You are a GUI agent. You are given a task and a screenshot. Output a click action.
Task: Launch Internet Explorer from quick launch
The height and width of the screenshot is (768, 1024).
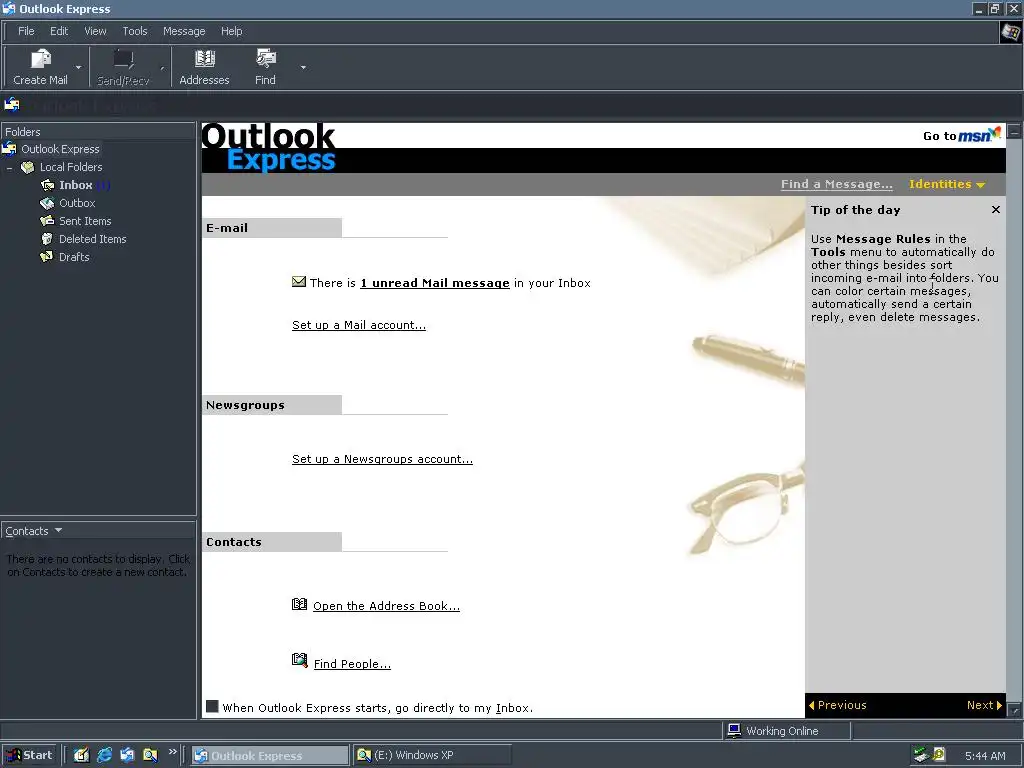104,756
